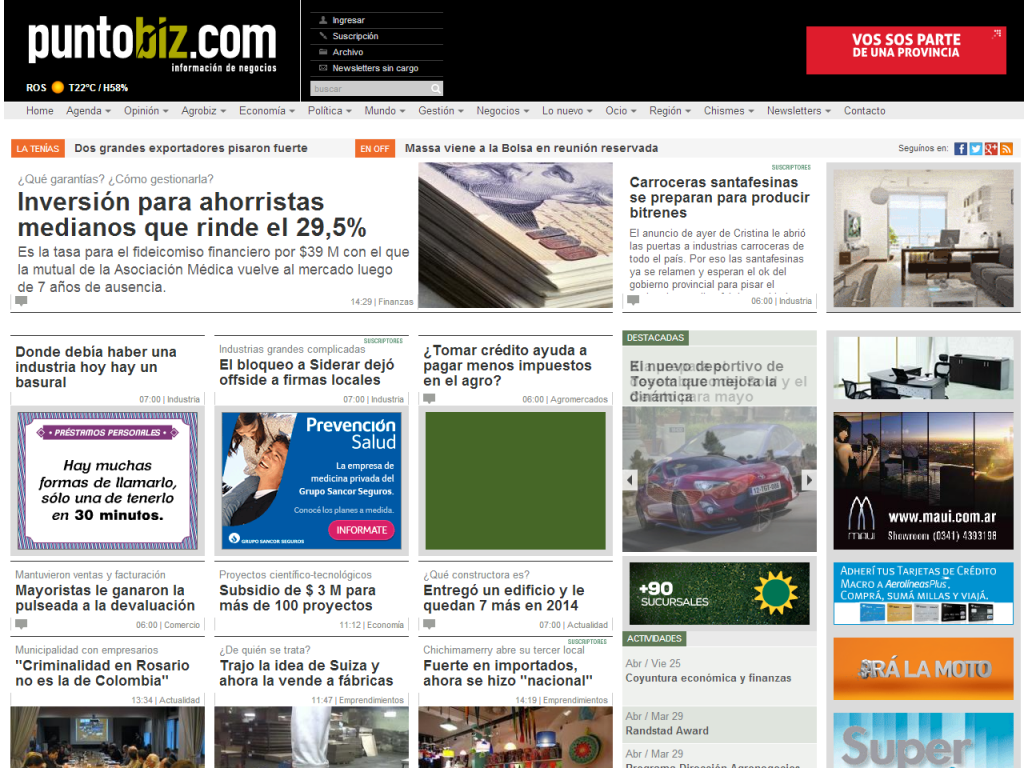This screenshot has width=1024, height=768.
Task: Open the RSS feed icon
Action: pos(1006,149)
